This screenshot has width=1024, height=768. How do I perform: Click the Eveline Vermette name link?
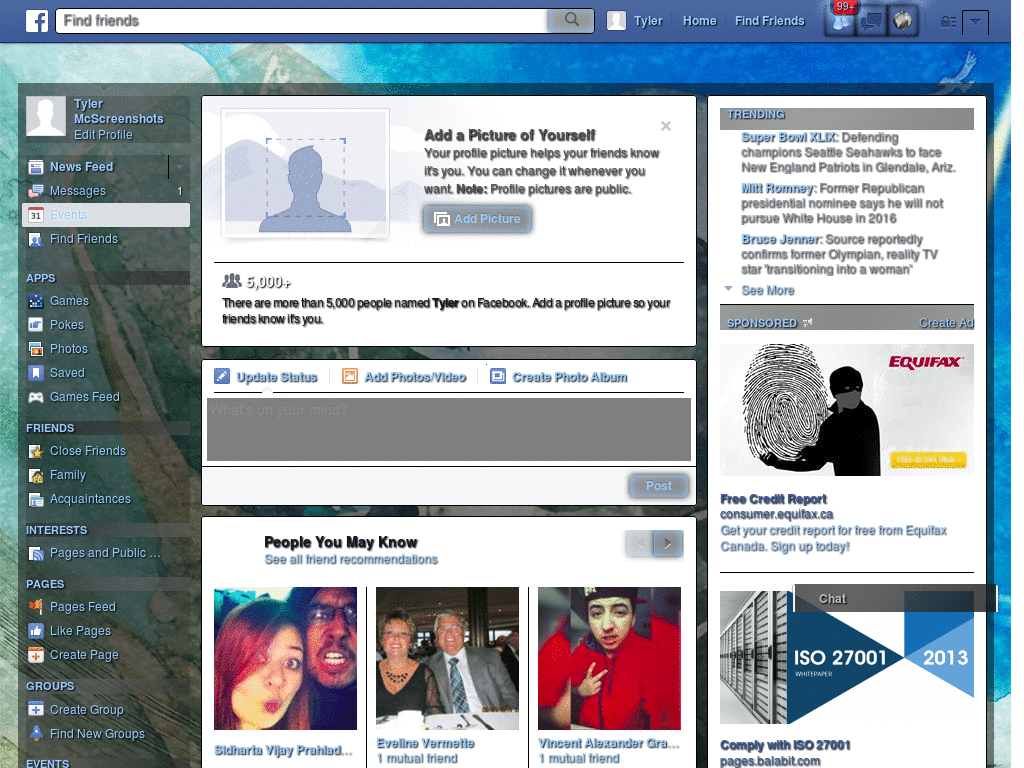click(425, 743)
